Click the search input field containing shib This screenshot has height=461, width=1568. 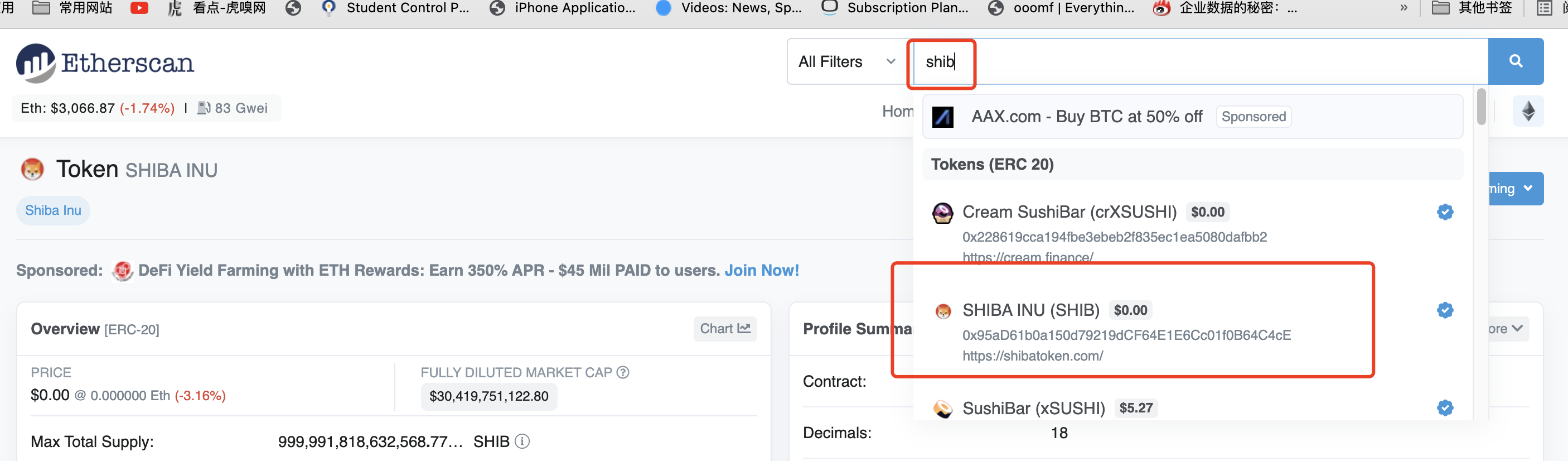[x=1199, y=61]
